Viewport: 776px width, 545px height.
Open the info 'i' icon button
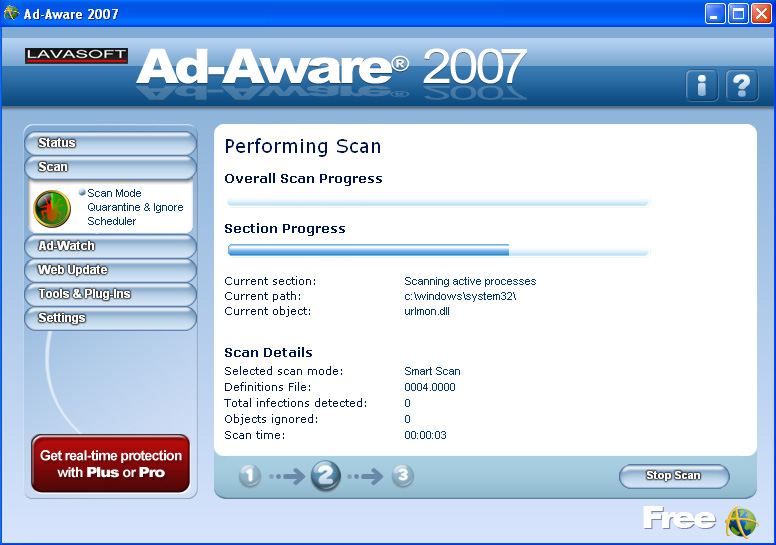click(x=702, y=86)
